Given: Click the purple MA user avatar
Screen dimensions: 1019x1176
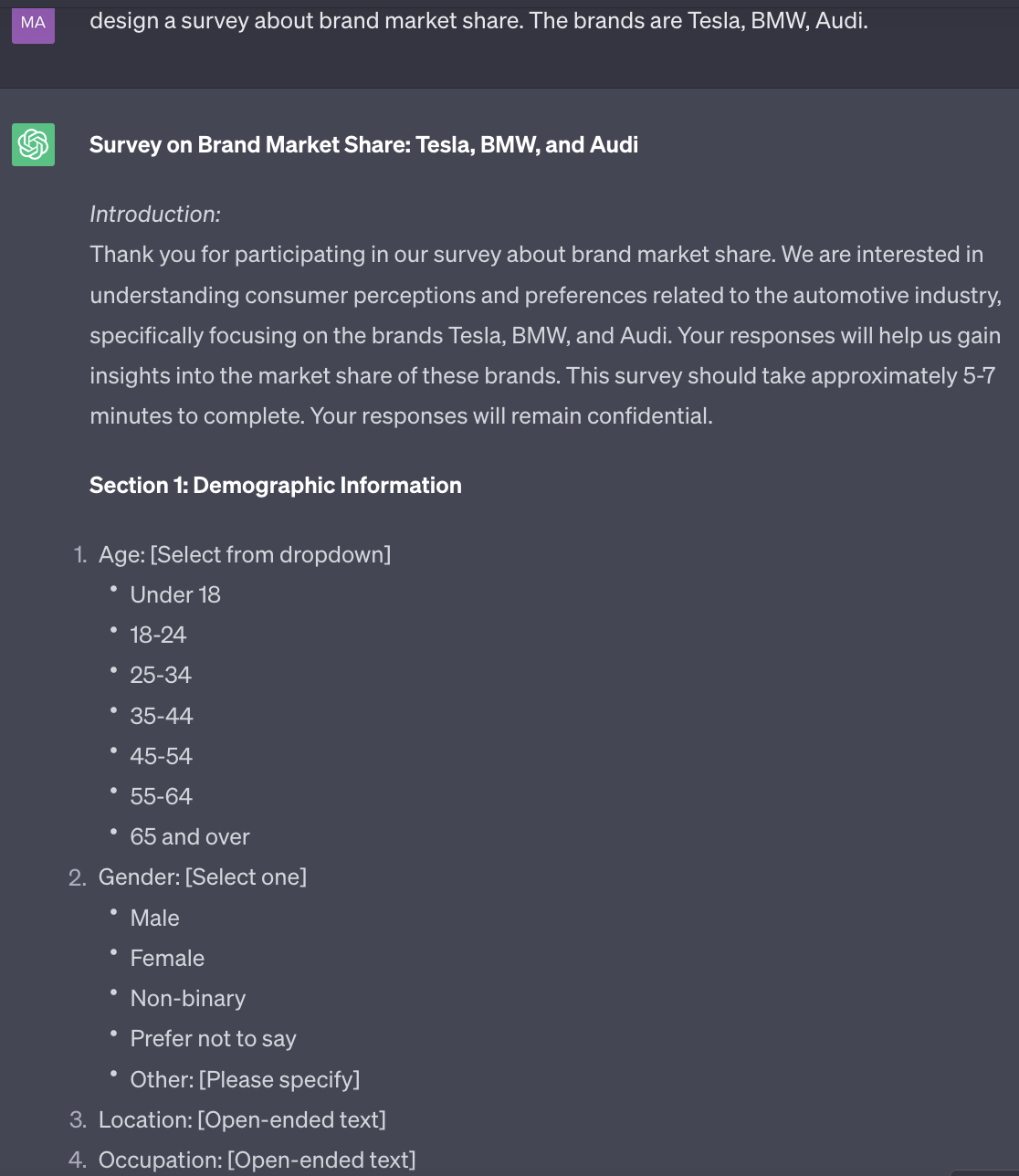Looking at the screenshot, I should pyautogui.click(x=33, y=23).
